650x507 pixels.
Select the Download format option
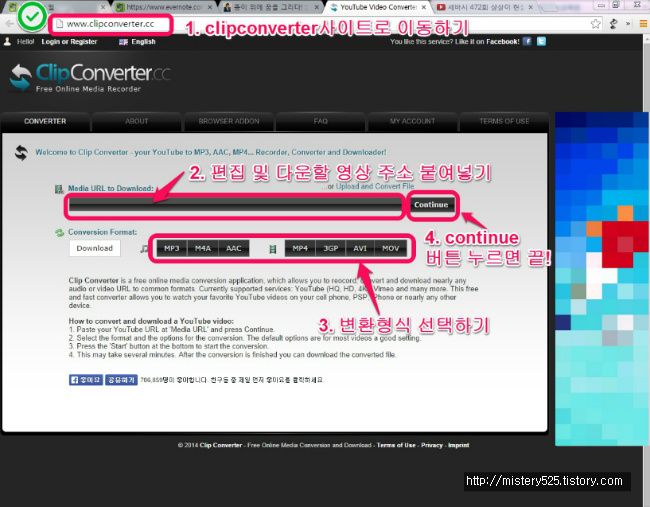(95, 248)
